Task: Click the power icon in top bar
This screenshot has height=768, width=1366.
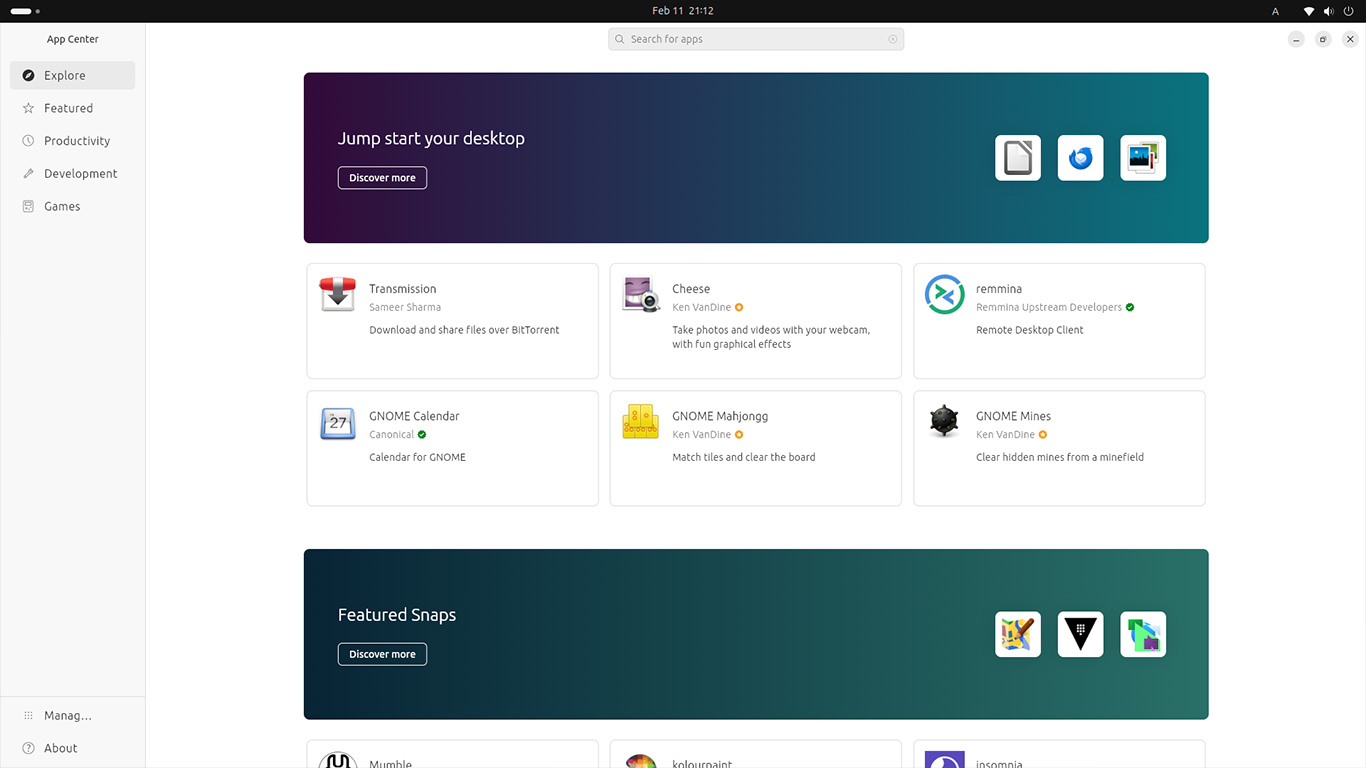Action: [1349, 11]
